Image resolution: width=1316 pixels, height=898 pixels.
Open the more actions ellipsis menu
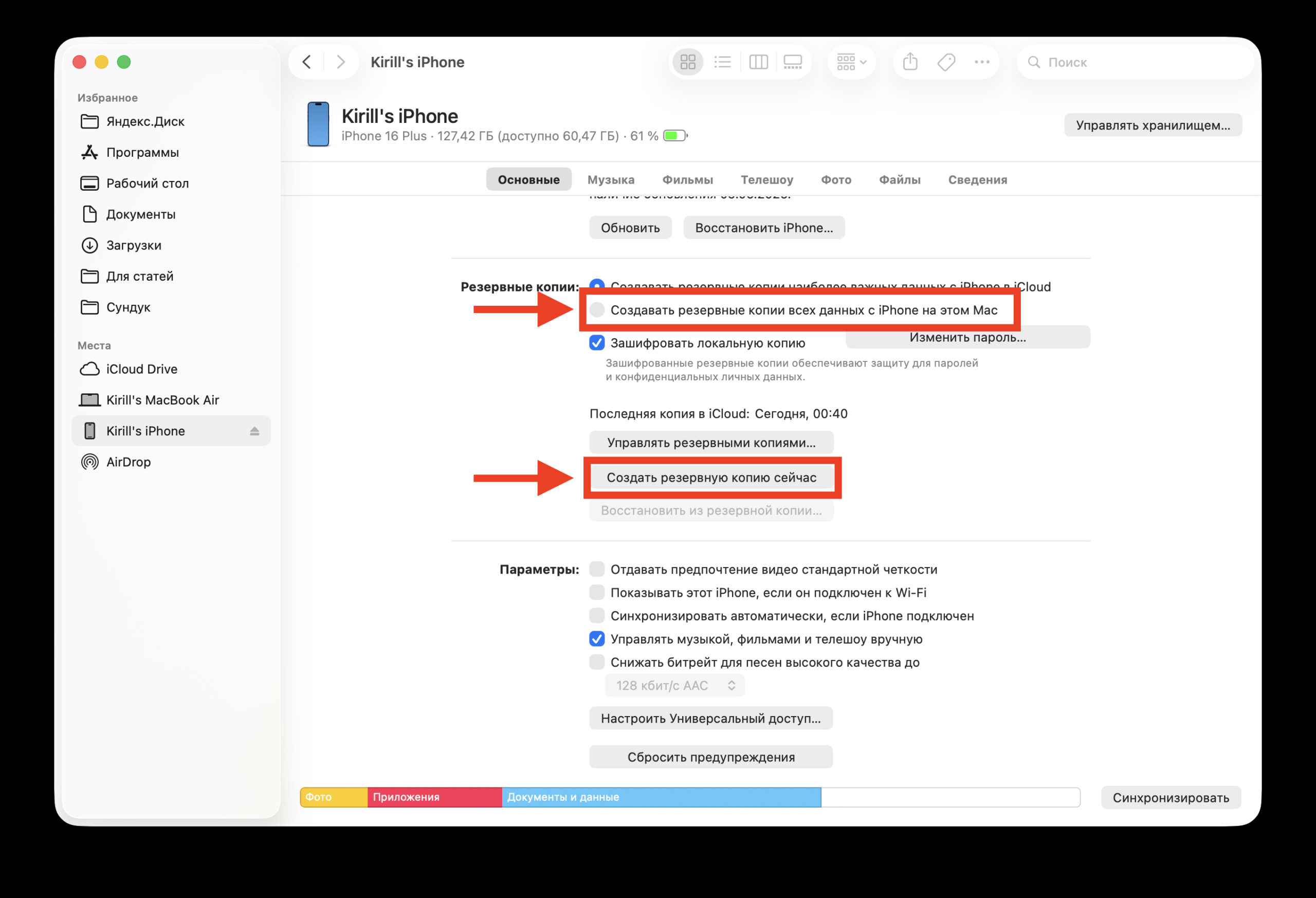[x=982, y=62]
